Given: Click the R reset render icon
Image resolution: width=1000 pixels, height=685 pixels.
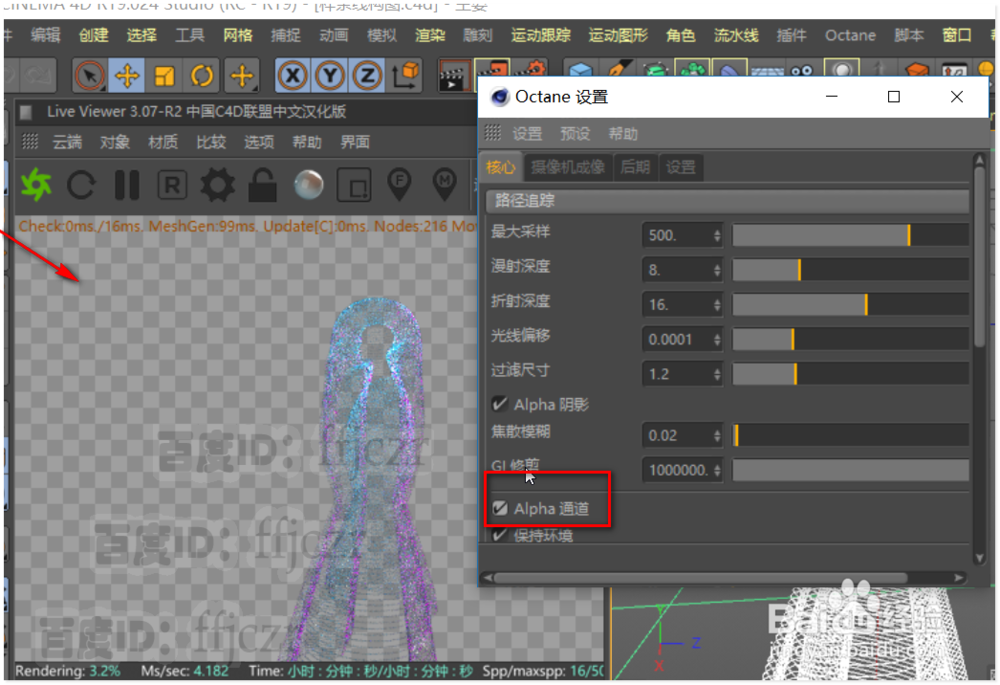Looking at the screenshot, I should (172, 185).
